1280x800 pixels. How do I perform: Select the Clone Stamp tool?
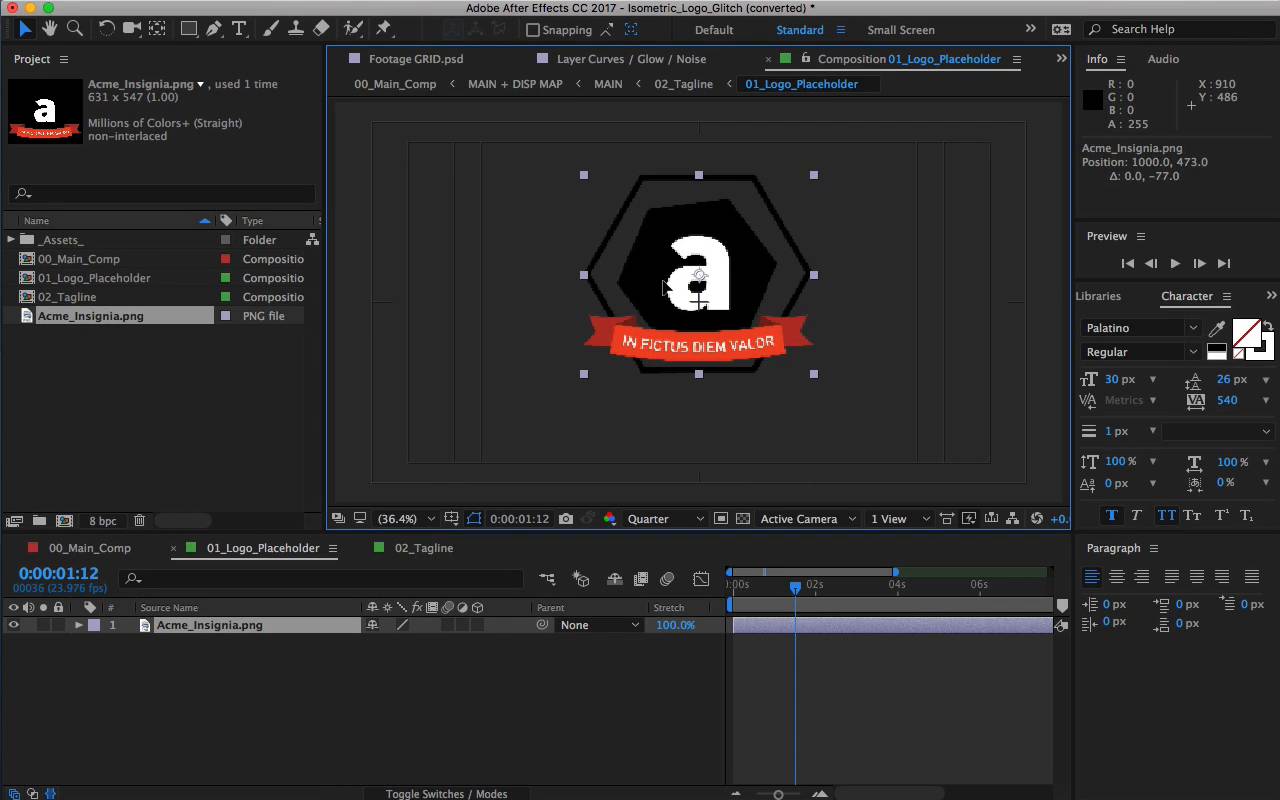296,29
